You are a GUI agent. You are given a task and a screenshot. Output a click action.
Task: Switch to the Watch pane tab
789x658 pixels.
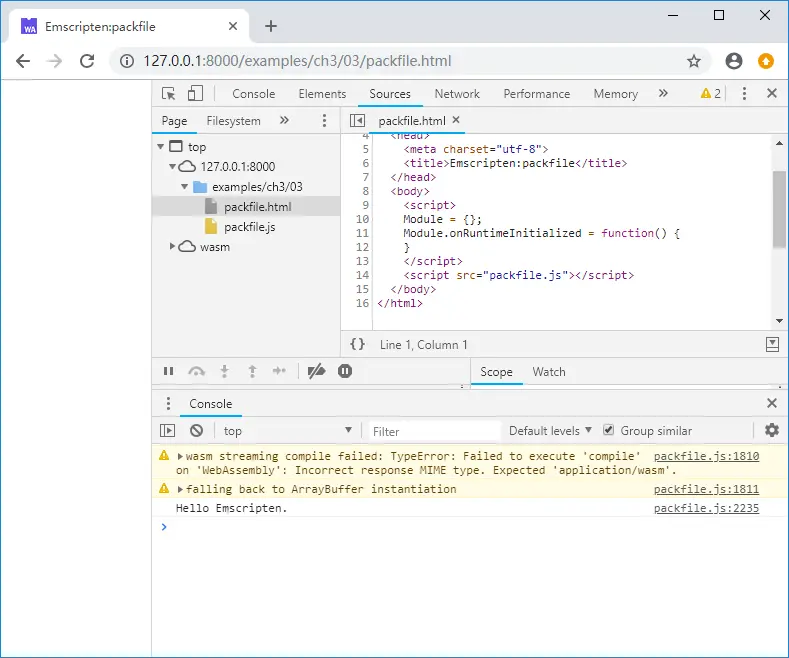[x=549, y=372]
